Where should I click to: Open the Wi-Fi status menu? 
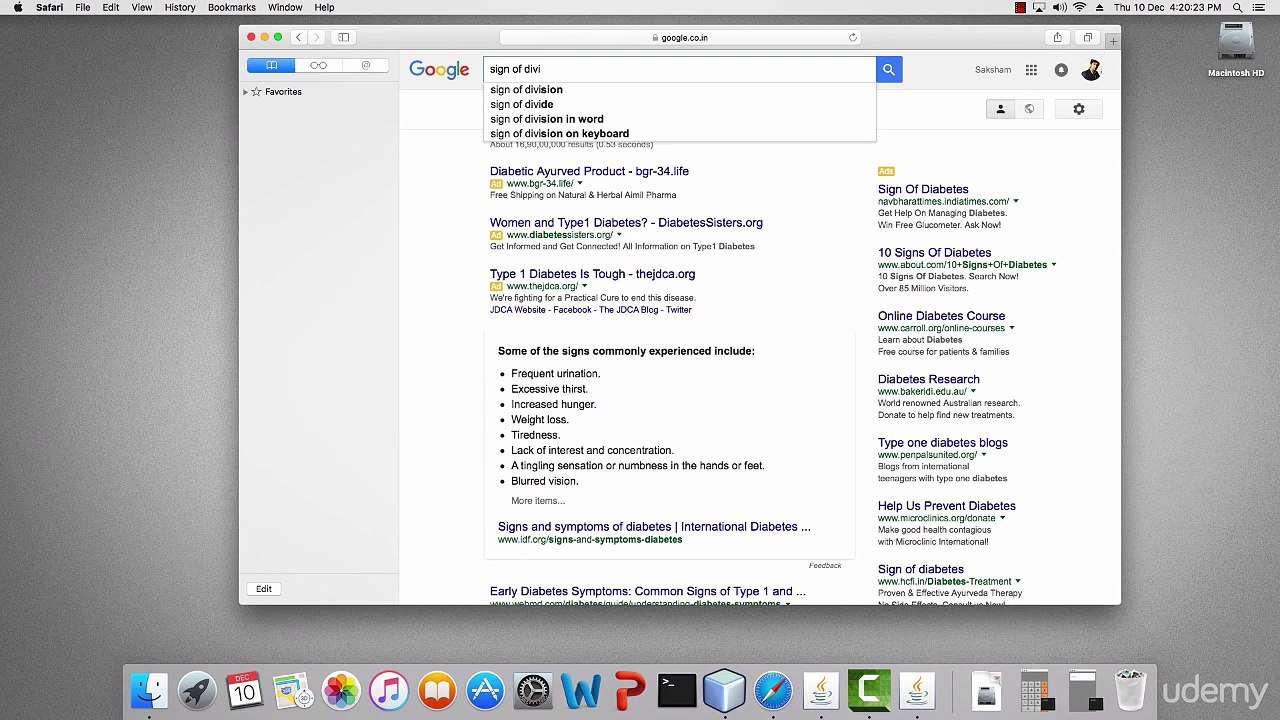coord(1079,7)
